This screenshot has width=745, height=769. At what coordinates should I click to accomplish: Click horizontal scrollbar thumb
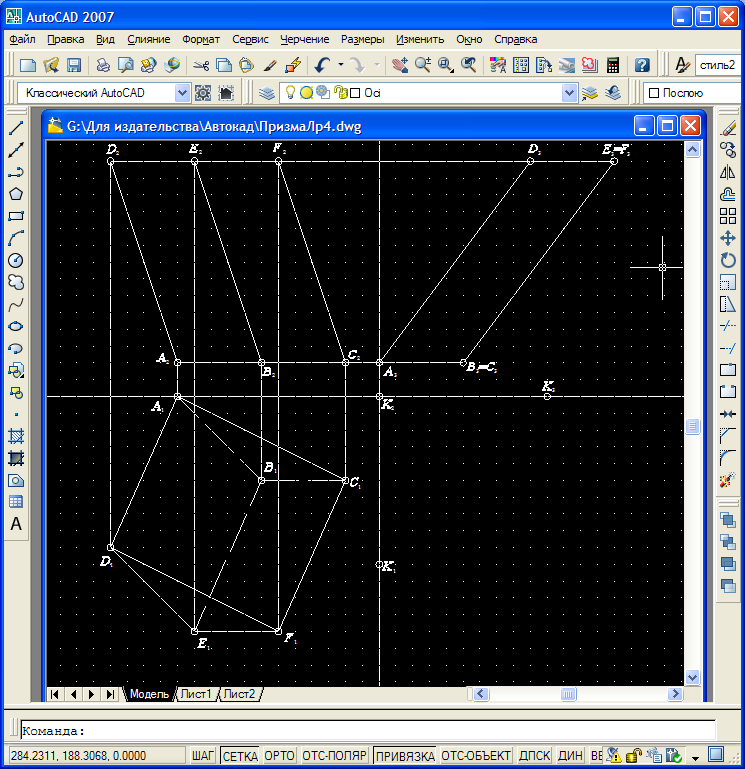click(x=568, y=694)
